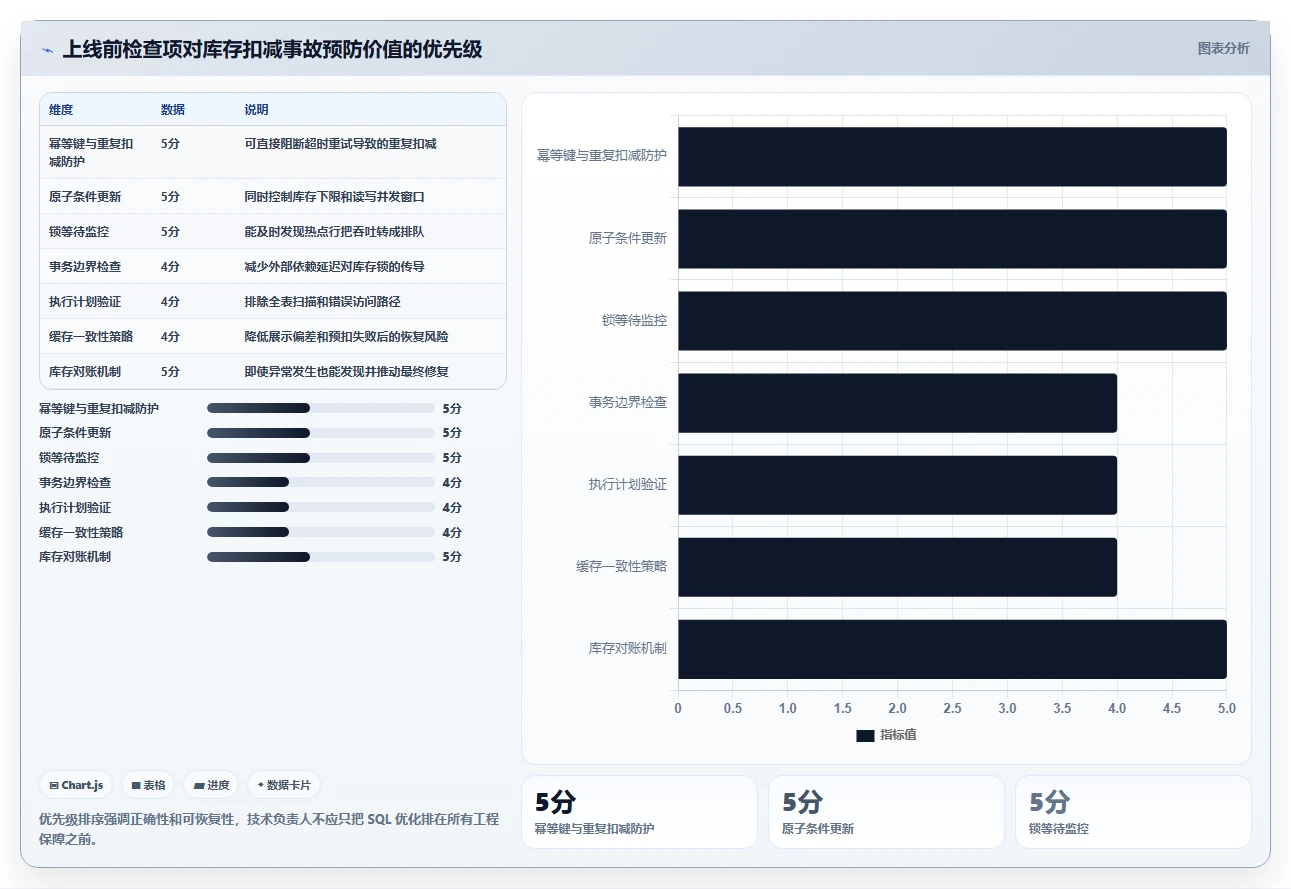
Task: Click table cell 即使异常发生也能发现并推动最终修复
Action: pyautogui.click(x=347, y=372)
